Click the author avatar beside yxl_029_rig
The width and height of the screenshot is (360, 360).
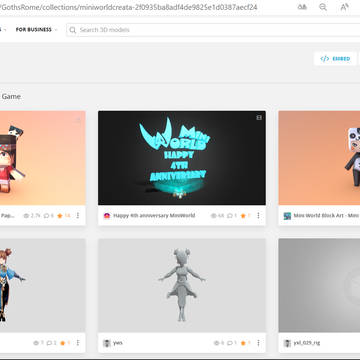coord(287,343)
